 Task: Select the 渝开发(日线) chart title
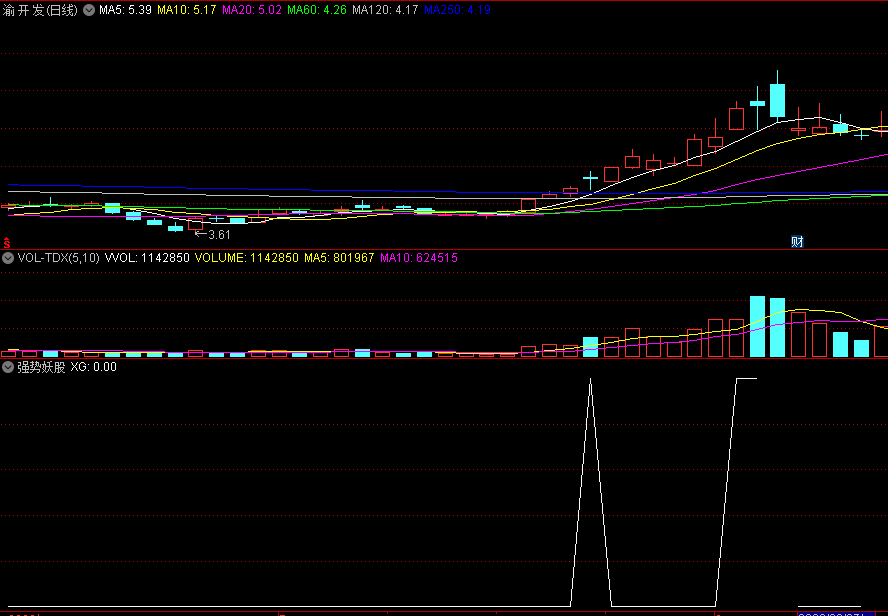click(40, 10)
